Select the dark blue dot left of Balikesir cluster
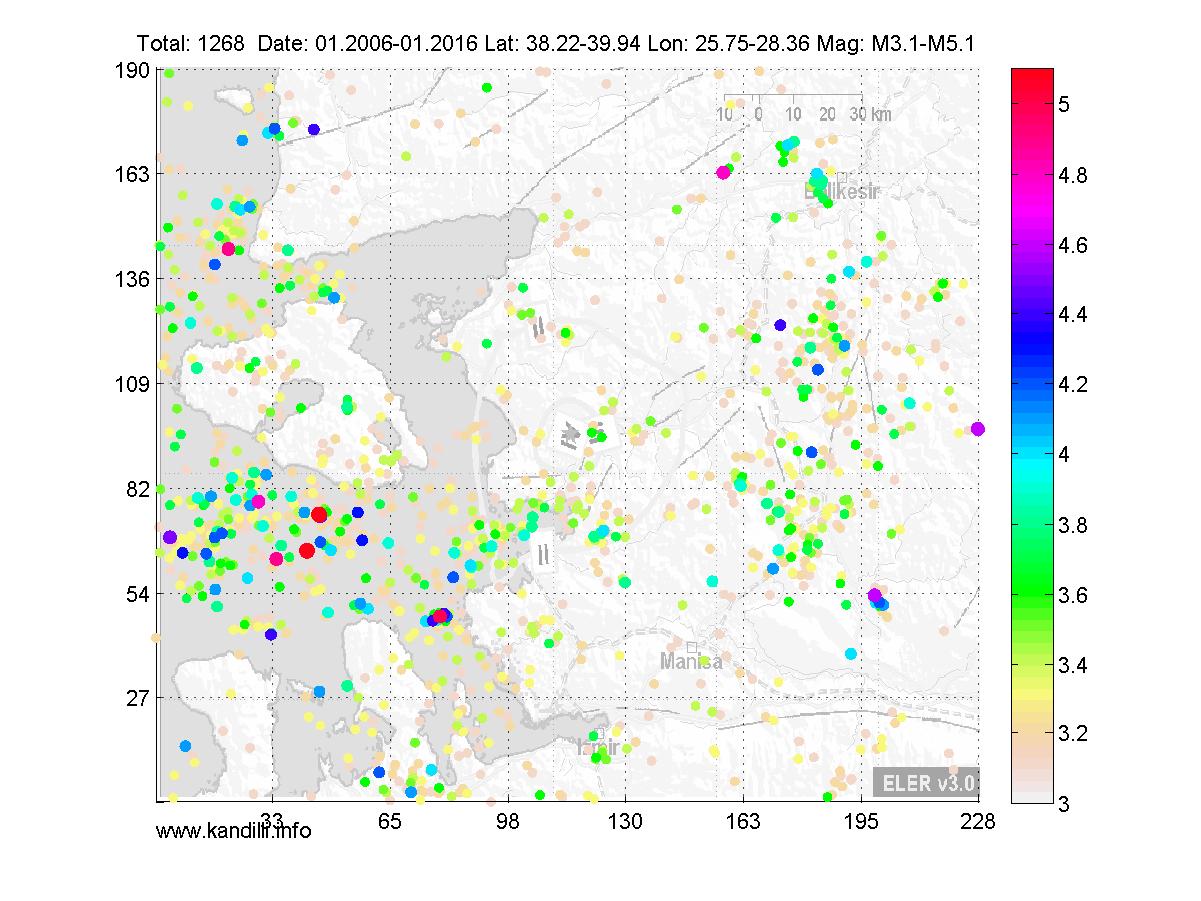Screen dimensions: 1201x901 pyautogui.click(x=780, y=324)
